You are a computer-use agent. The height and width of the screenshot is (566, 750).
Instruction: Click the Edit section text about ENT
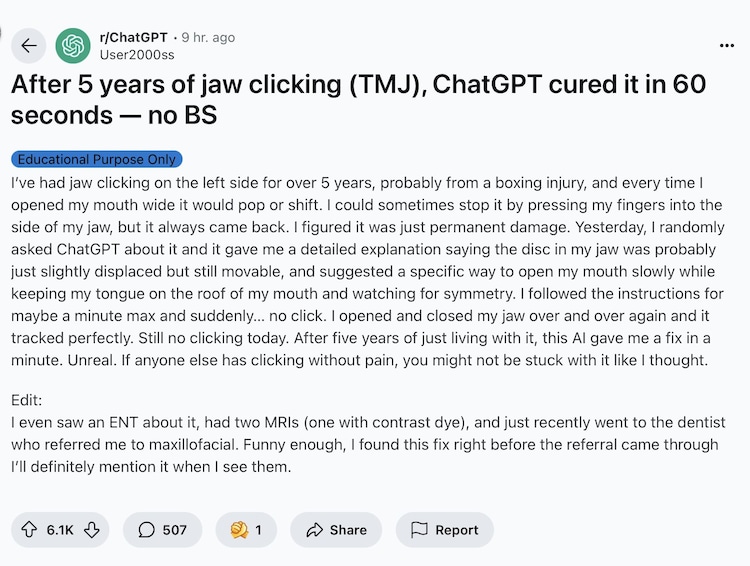[x=368, y=445]
